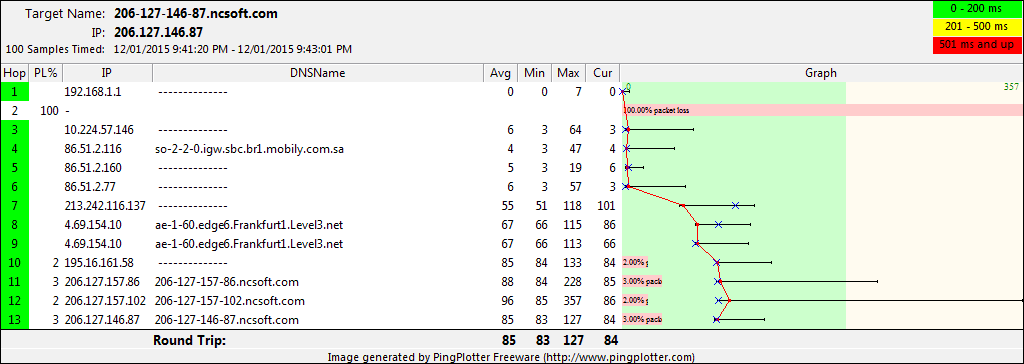
Task: Click hop 12 average value 96
Action: coord(508,301)
